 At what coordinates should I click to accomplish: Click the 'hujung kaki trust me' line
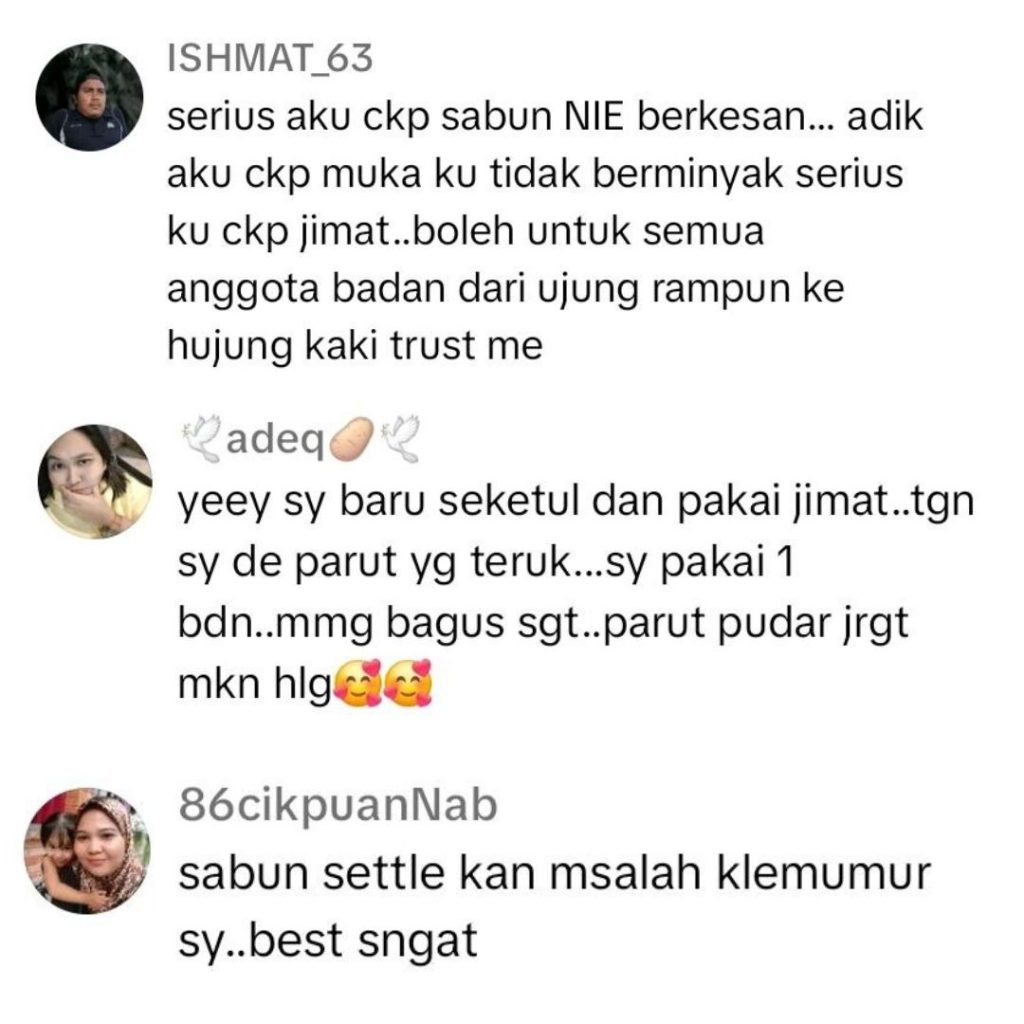pos(355,345)
